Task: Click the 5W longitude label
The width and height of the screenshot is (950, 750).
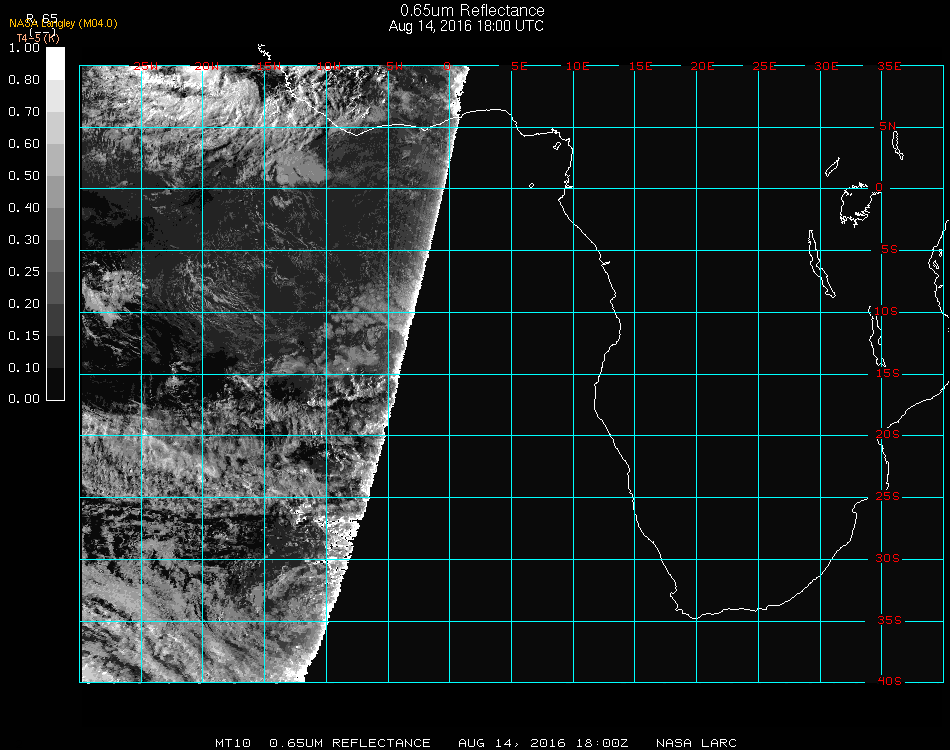Action: pyautogui.click(x=394, y=66)
